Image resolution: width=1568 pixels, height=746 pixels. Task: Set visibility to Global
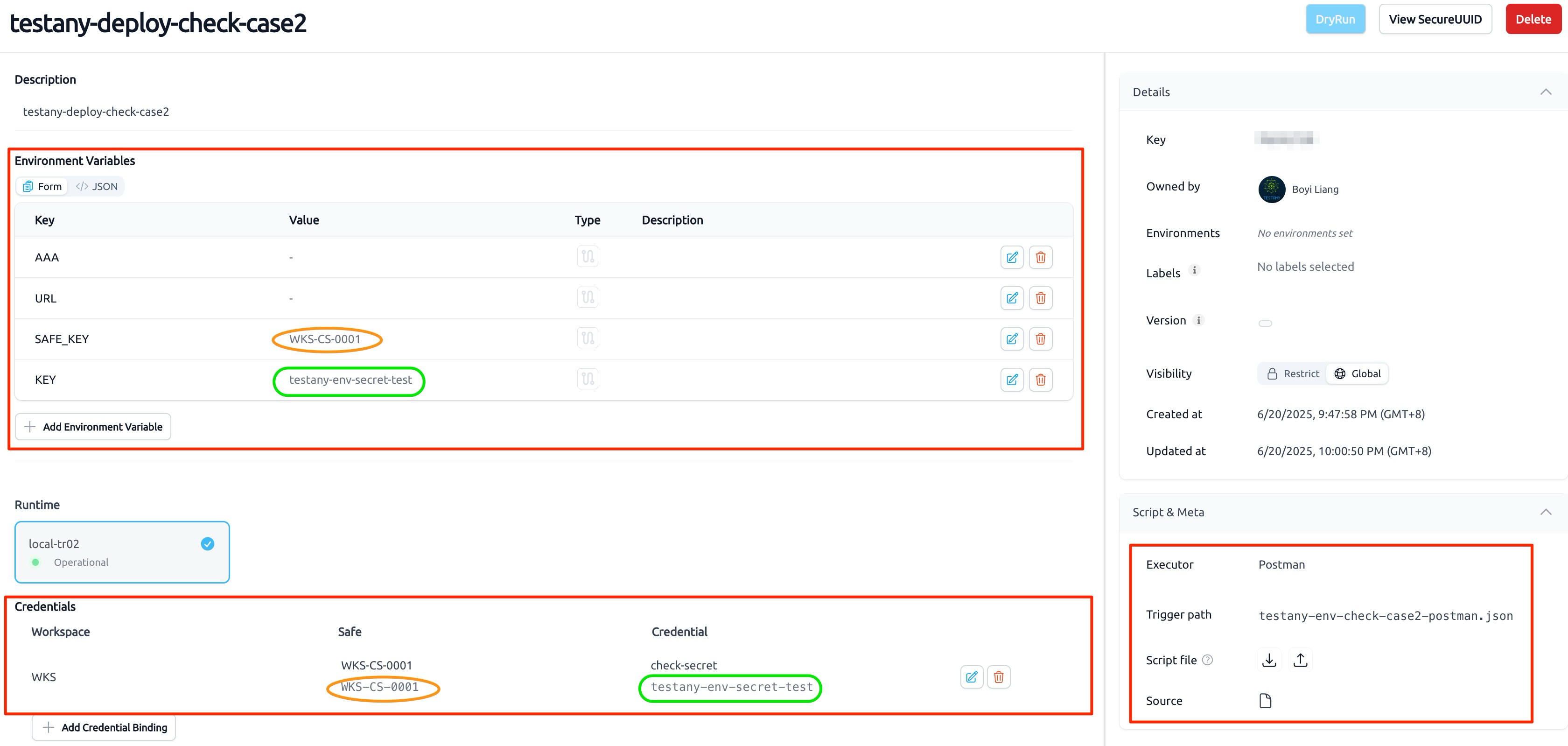coord(1358,374)
